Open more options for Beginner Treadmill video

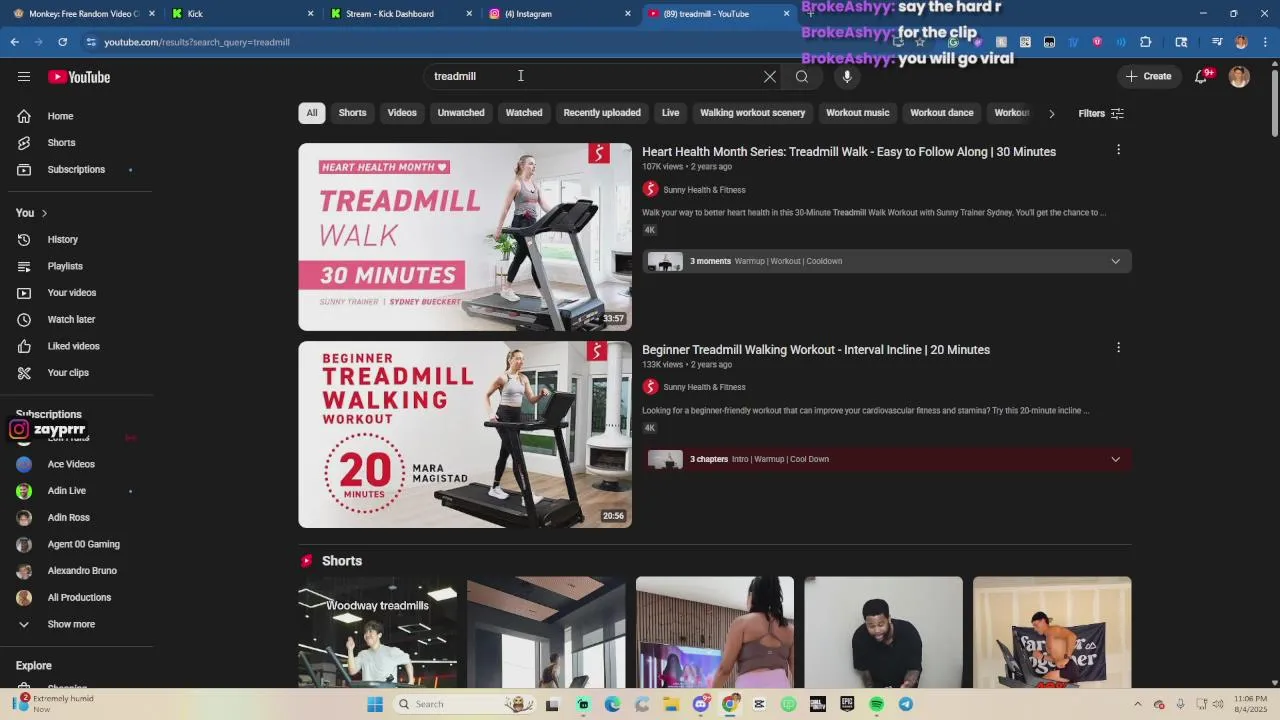[1118, 348]
